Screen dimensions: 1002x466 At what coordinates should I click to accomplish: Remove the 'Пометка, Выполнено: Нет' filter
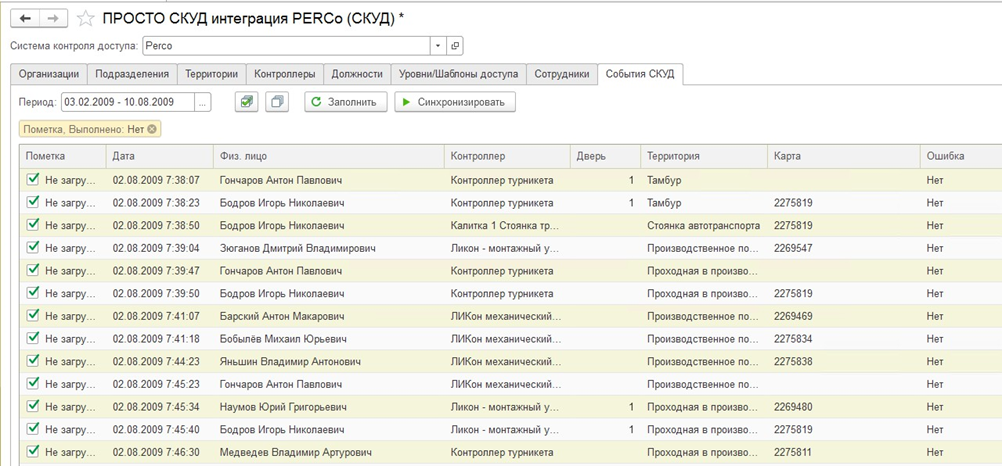152,129
